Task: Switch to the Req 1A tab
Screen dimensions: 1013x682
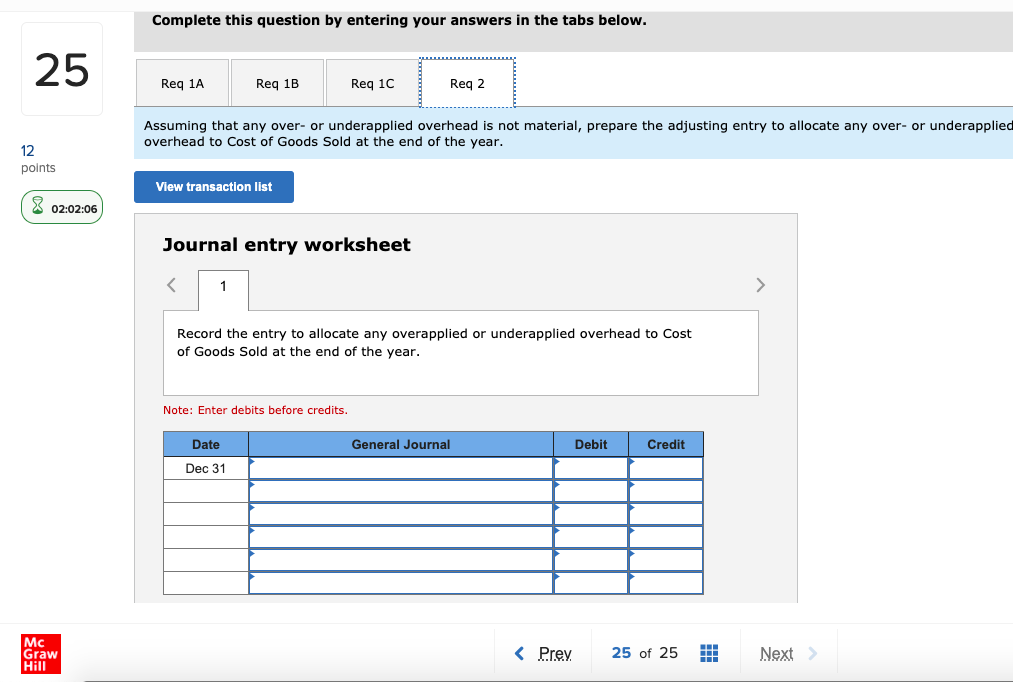Action: point(182,83)
